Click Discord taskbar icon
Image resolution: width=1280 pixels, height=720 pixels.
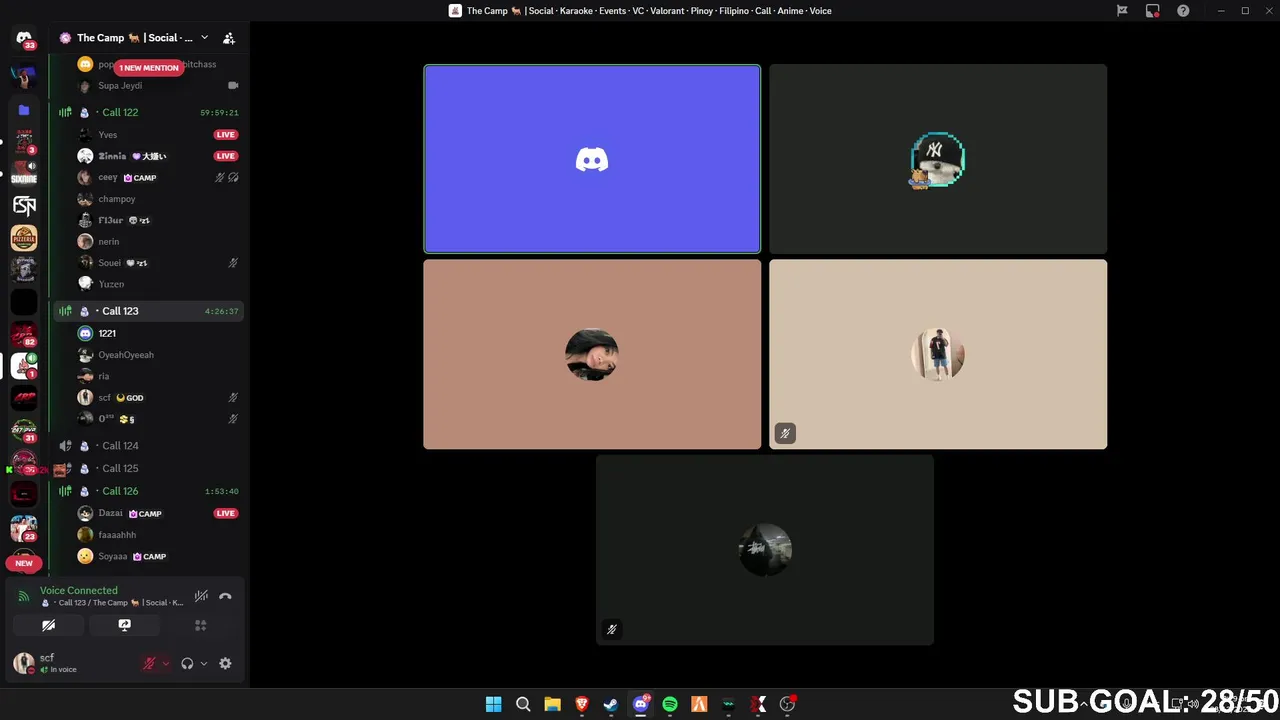641,704
